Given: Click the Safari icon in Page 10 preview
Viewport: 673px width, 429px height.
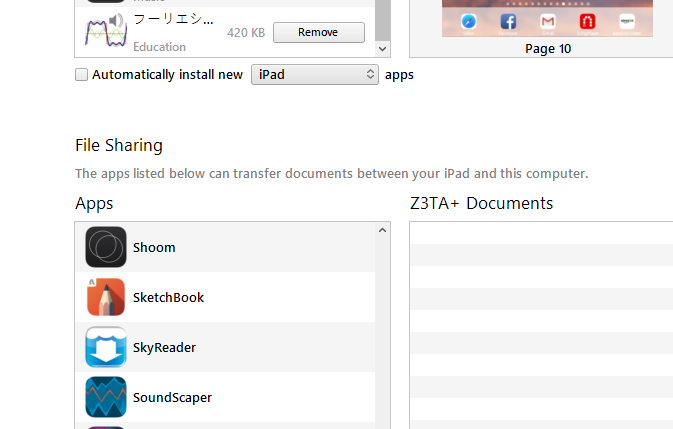Looking at the screenshot, I should click(469, 21).
